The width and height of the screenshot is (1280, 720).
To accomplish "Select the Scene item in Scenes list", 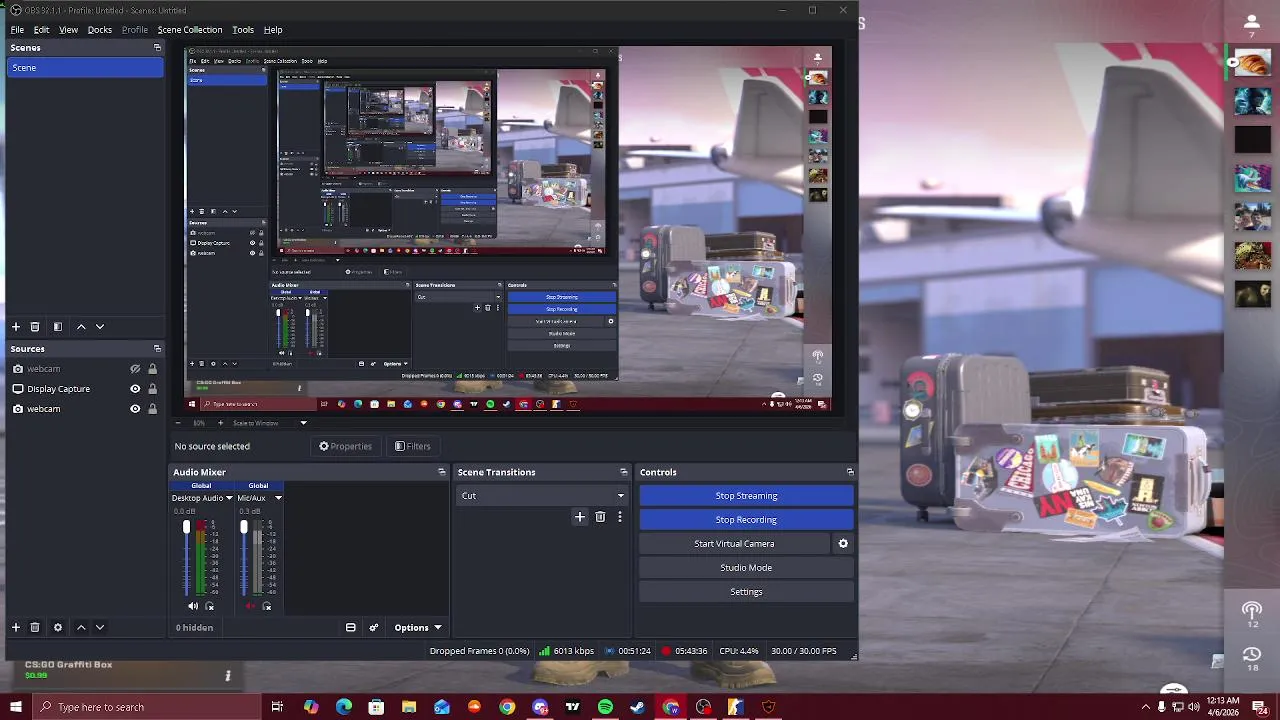I will coord(85,68).
